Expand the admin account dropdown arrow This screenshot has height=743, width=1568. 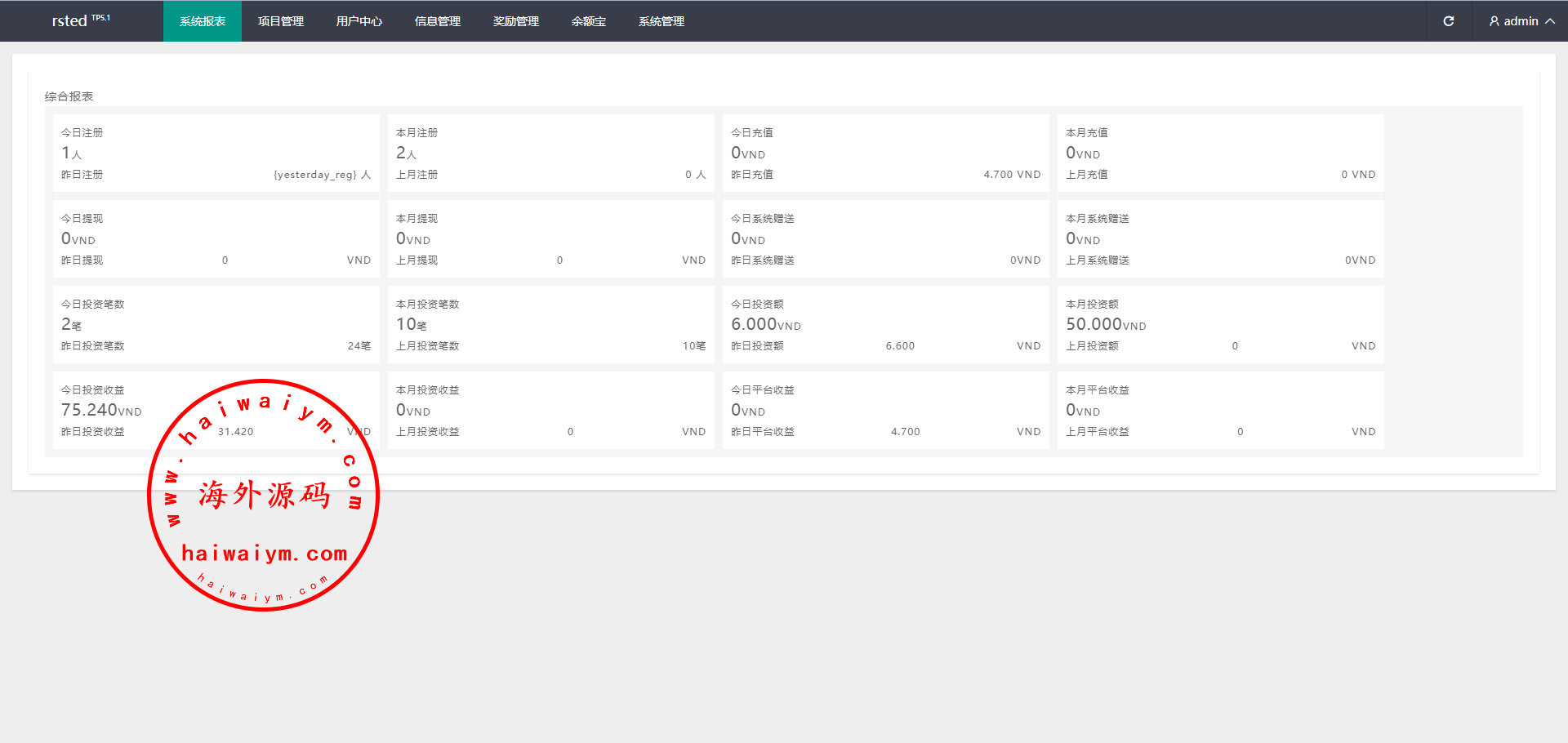[1549, 21]
